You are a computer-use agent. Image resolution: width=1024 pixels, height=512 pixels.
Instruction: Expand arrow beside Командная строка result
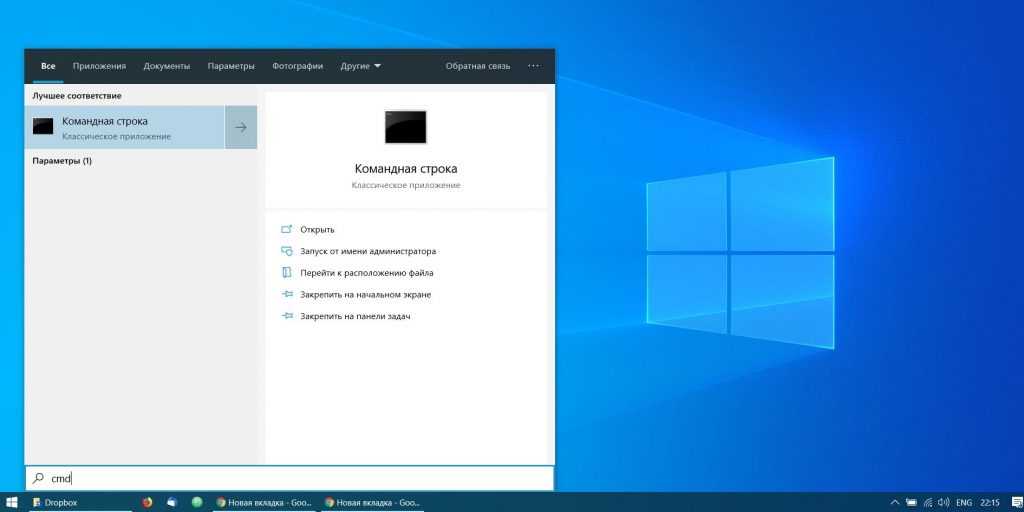coord(241,127)
